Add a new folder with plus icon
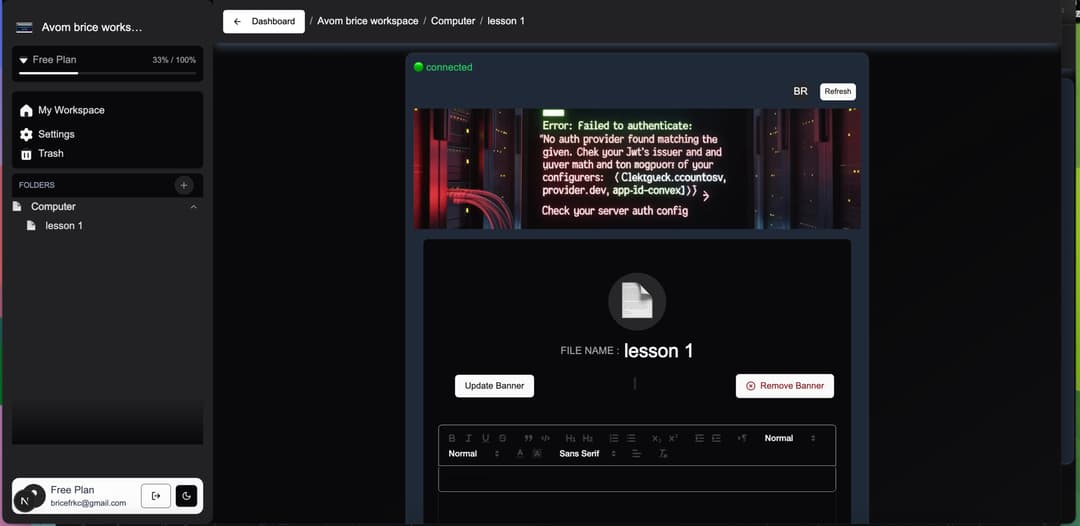 coord(183,185)
